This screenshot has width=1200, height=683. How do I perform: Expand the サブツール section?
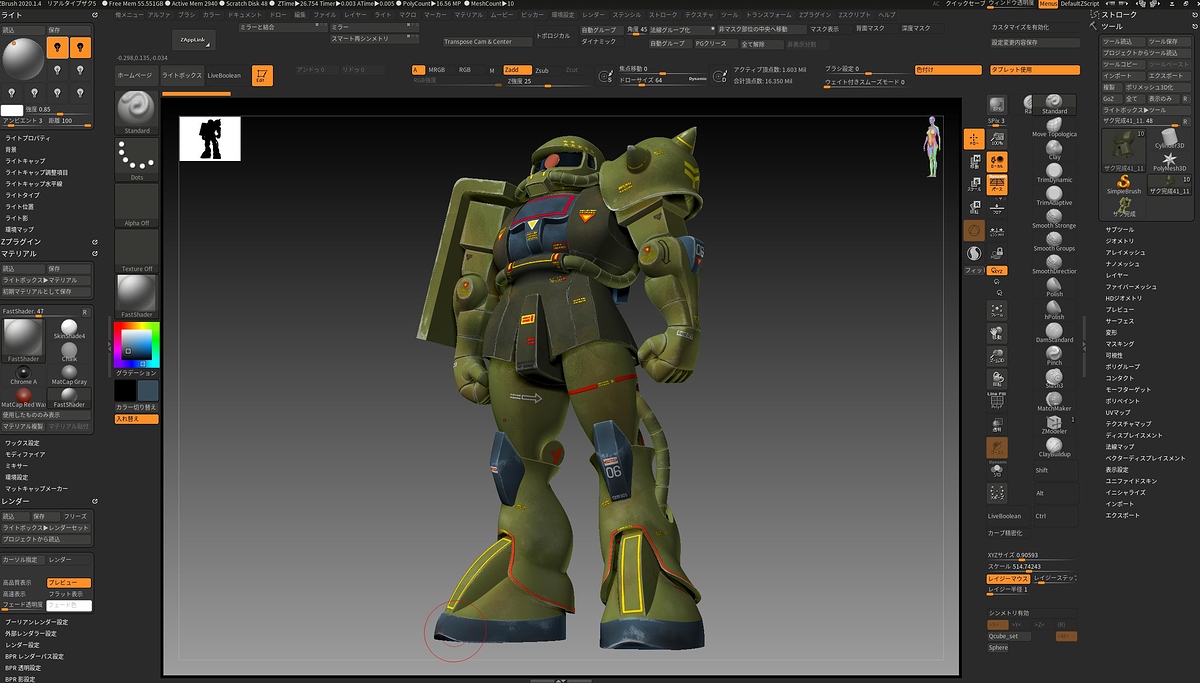pos(1120,230)
